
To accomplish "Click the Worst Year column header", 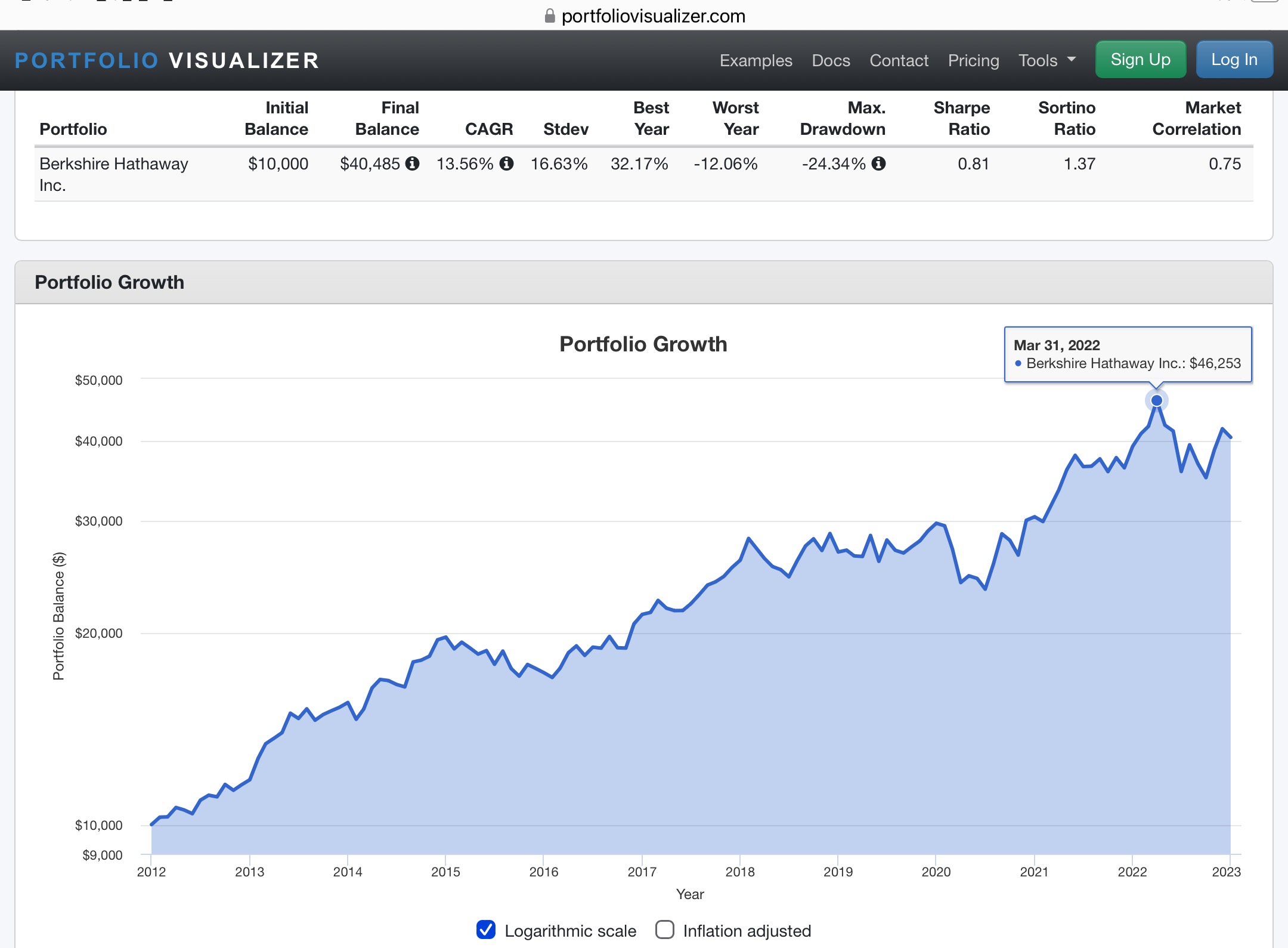I will click(735, 118).
